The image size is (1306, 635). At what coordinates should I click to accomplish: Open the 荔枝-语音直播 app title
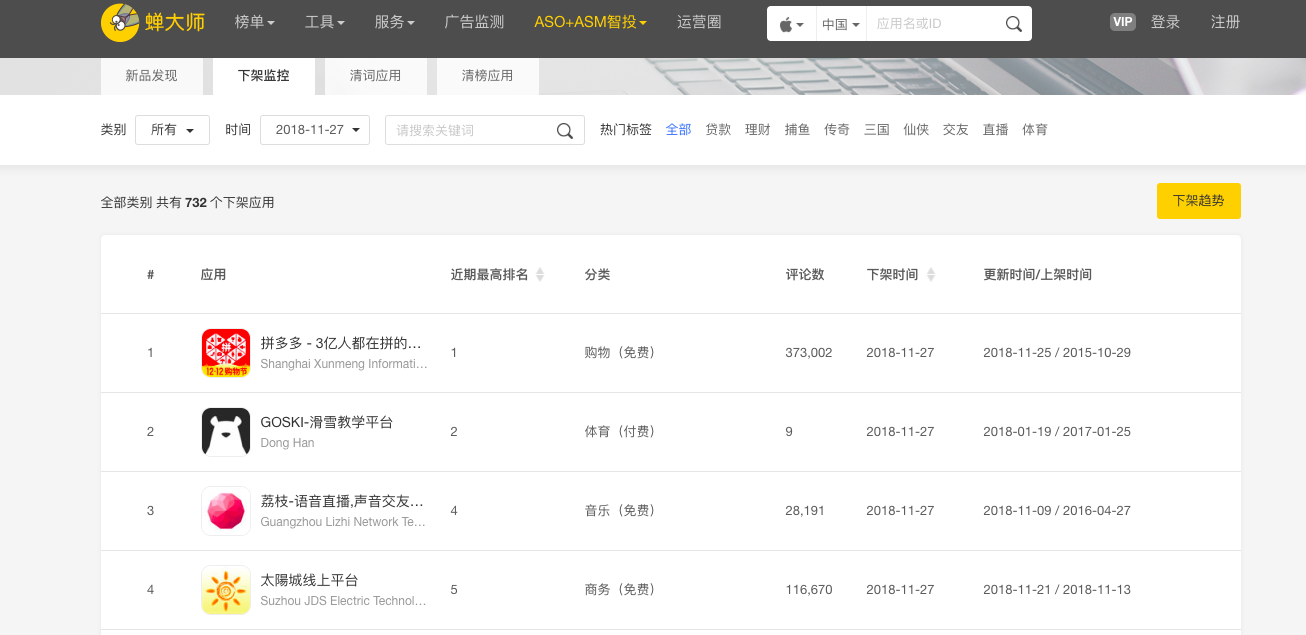point(342,501)
